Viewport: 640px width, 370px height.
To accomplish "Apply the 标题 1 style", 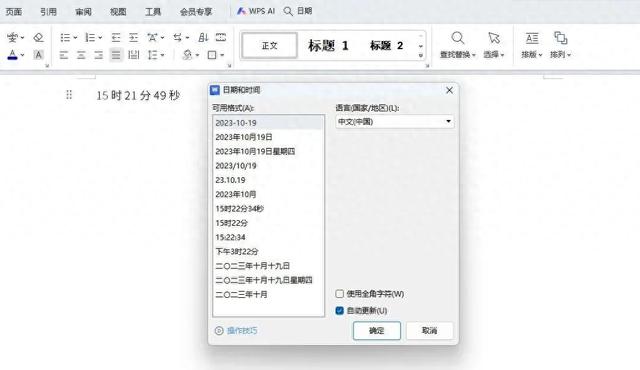I will point(328,46).
